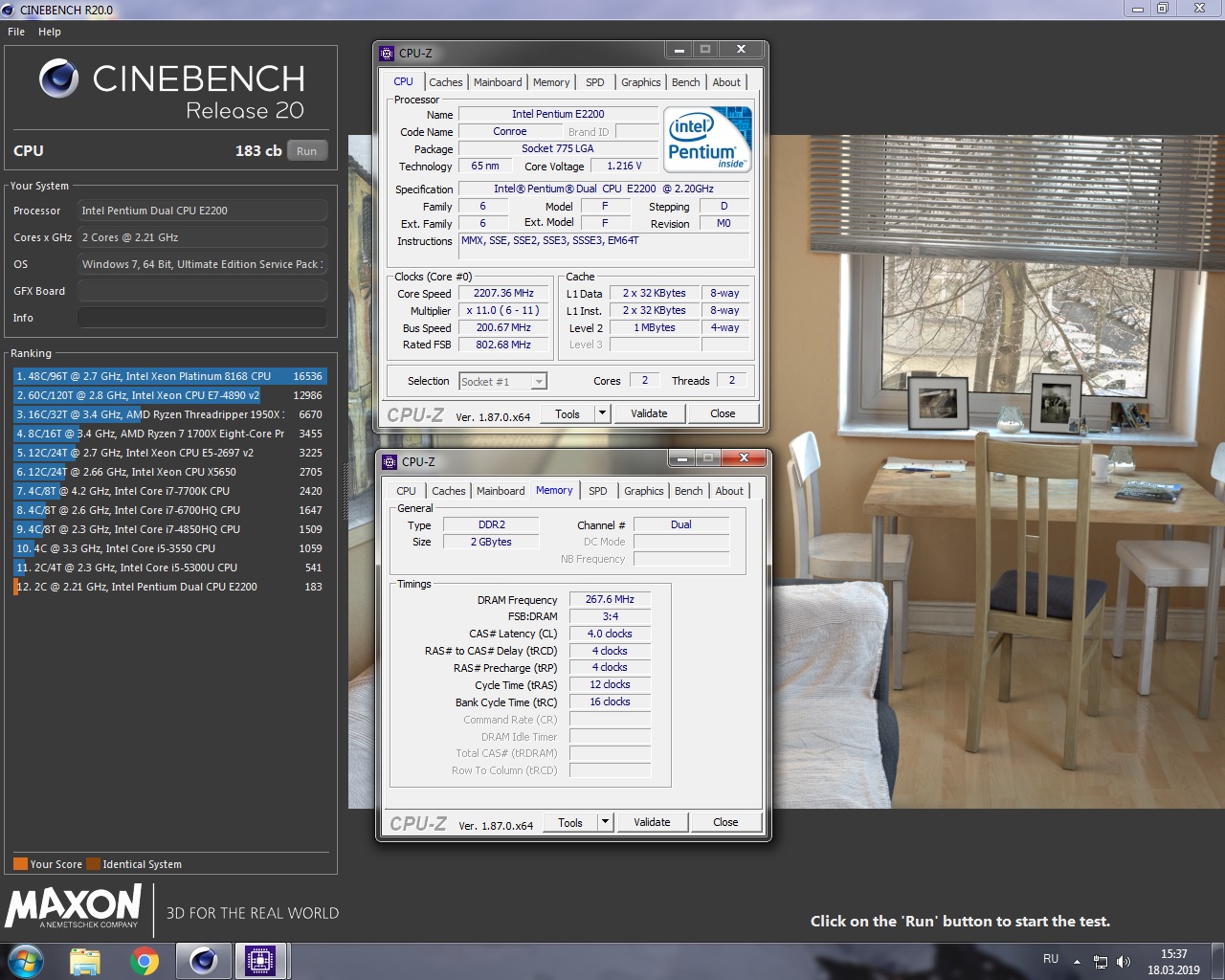Click Tools button in lower CPU-Z
Viewport: 1225px width, 980px height.
tap(570, 822)
